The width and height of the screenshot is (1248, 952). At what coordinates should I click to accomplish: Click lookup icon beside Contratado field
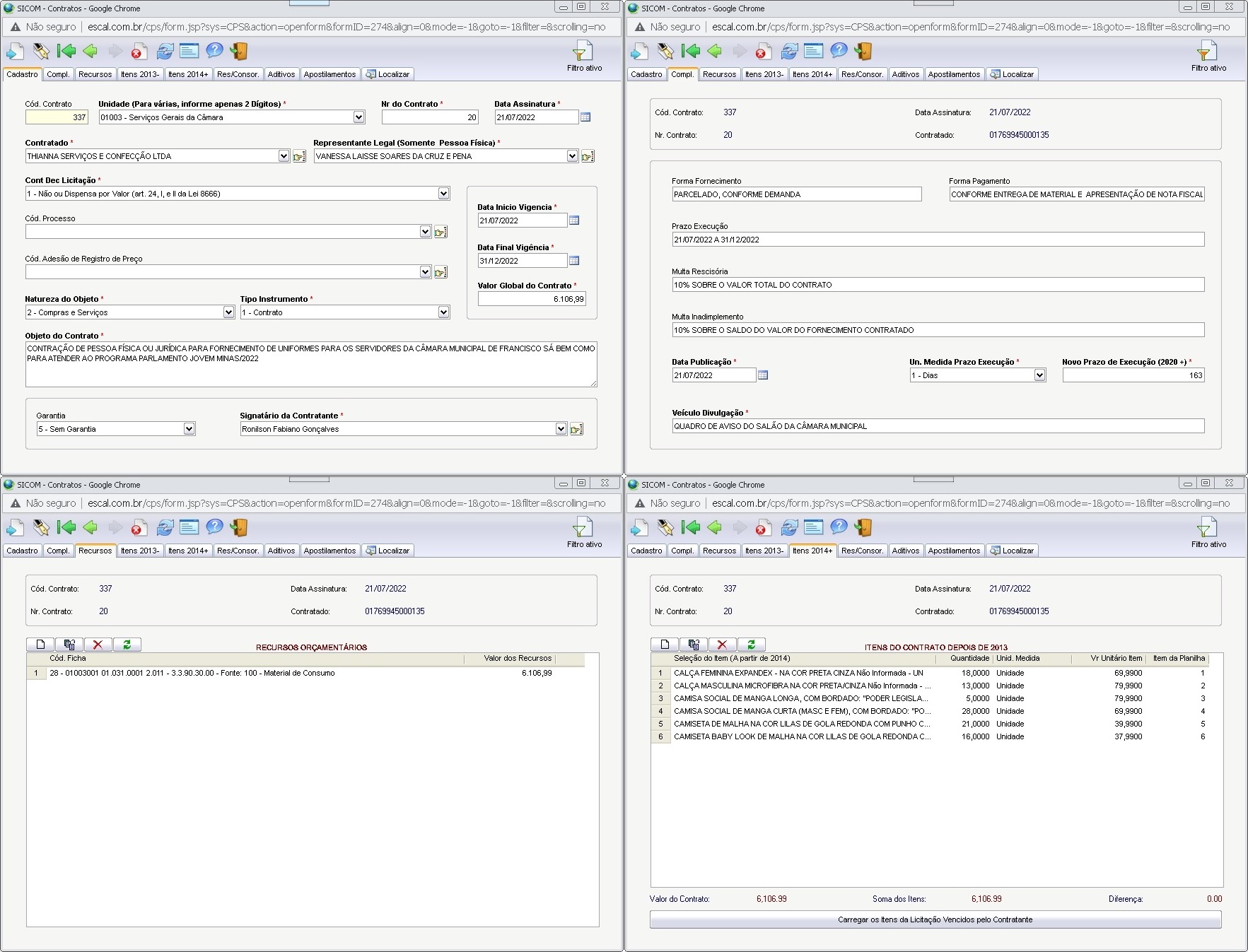click(299, 156)
